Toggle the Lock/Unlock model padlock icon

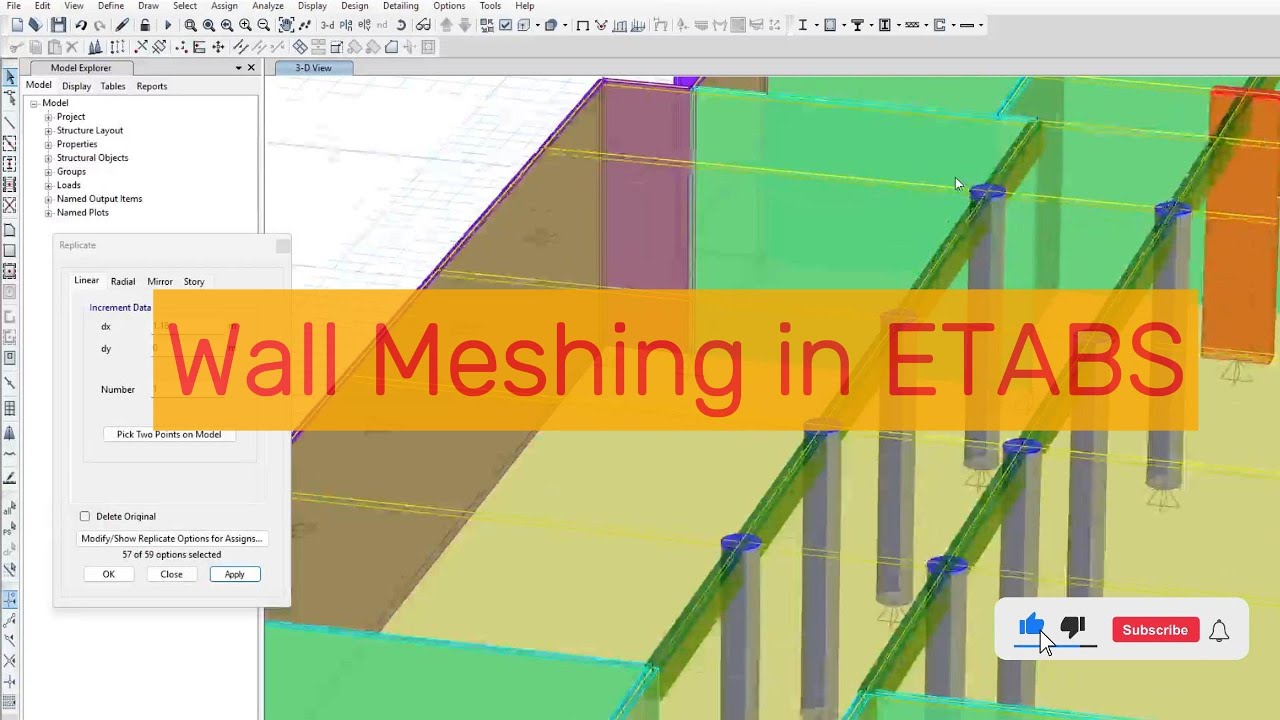click(x=145, y=25)
